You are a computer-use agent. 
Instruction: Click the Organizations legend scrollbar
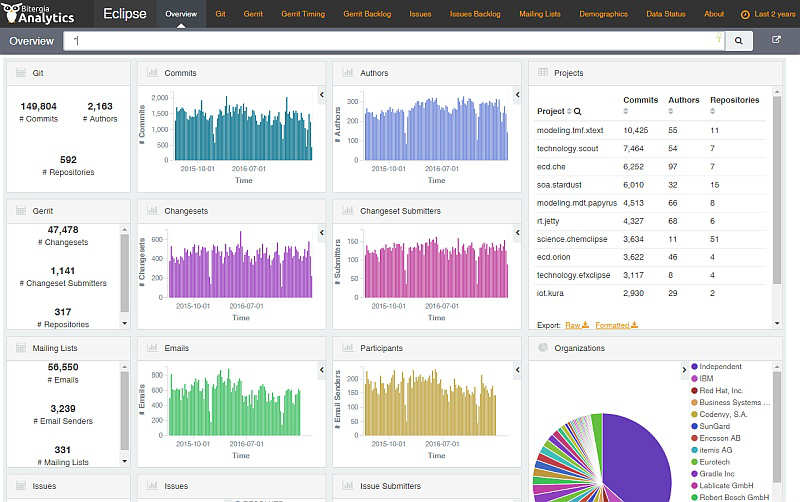777,427
